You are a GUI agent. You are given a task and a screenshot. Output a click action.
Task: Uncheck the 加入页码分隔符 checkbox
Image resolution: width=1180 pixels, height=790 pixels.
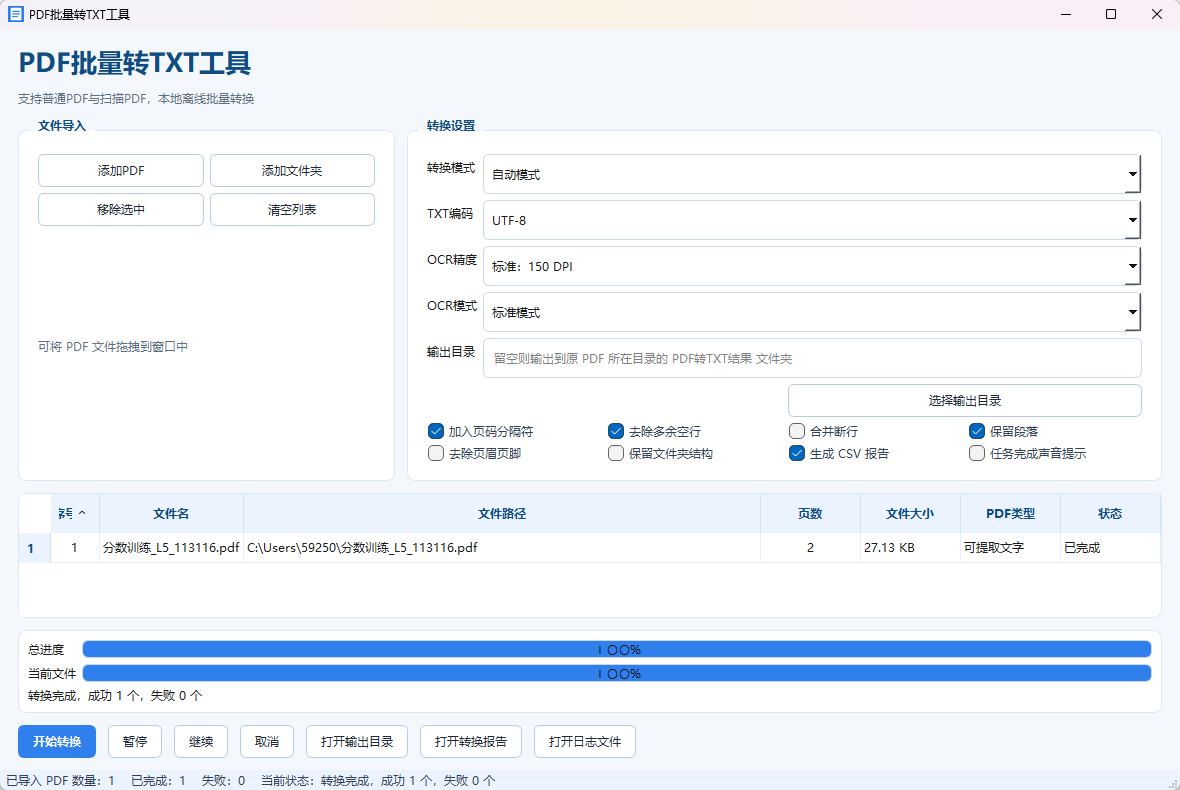(436, 431)
